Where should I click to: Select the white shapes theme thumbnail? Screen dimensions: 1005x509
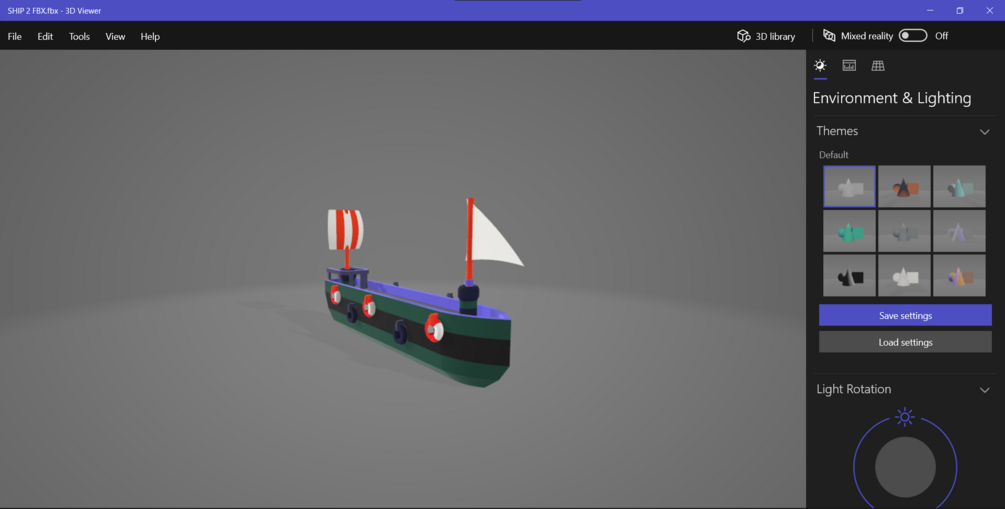(x=904, y=275)
